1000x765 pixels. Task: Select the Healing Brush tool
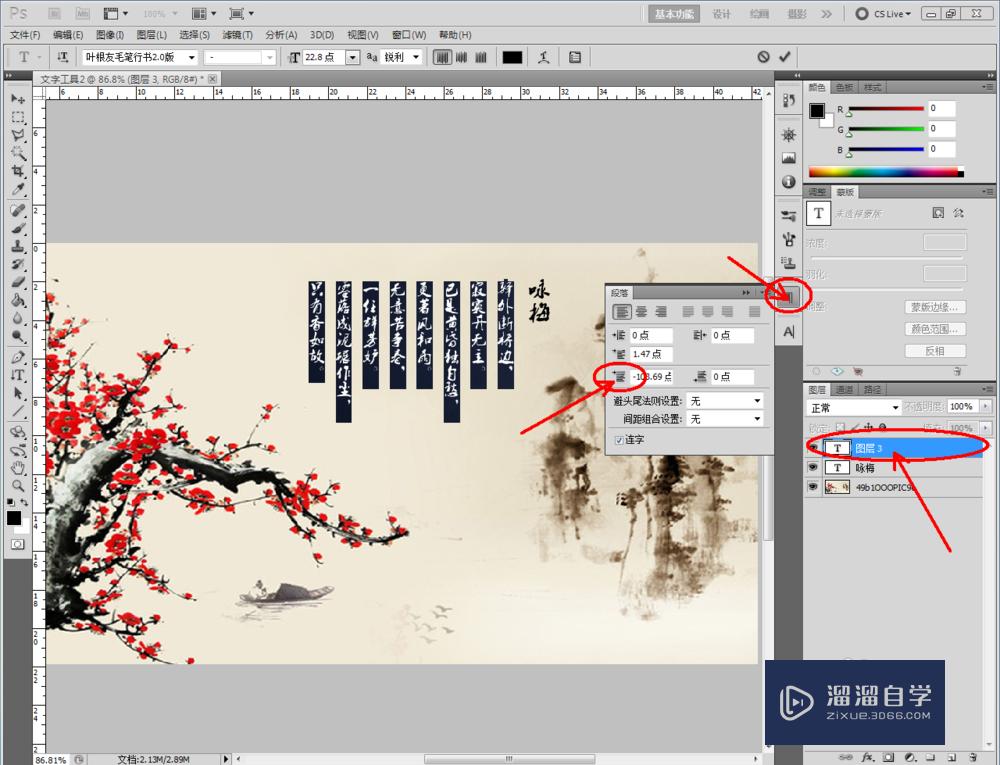point(18,210)
